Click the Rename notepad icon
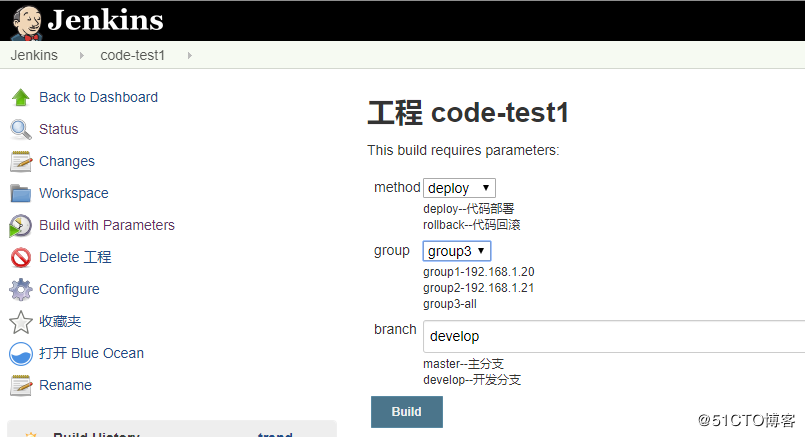Image resolution: width=805 pixels, height=437 pixels. (21, 385)
